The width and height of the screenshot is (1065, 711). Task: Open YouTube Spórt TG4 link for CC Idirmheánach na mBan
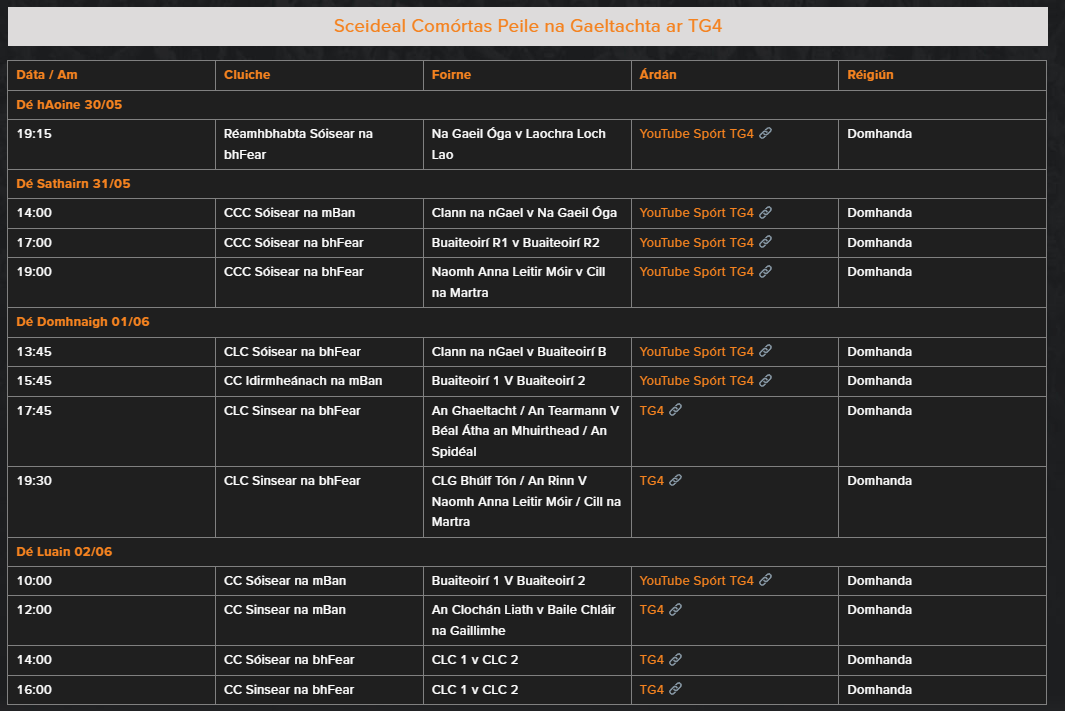point(696,381)
